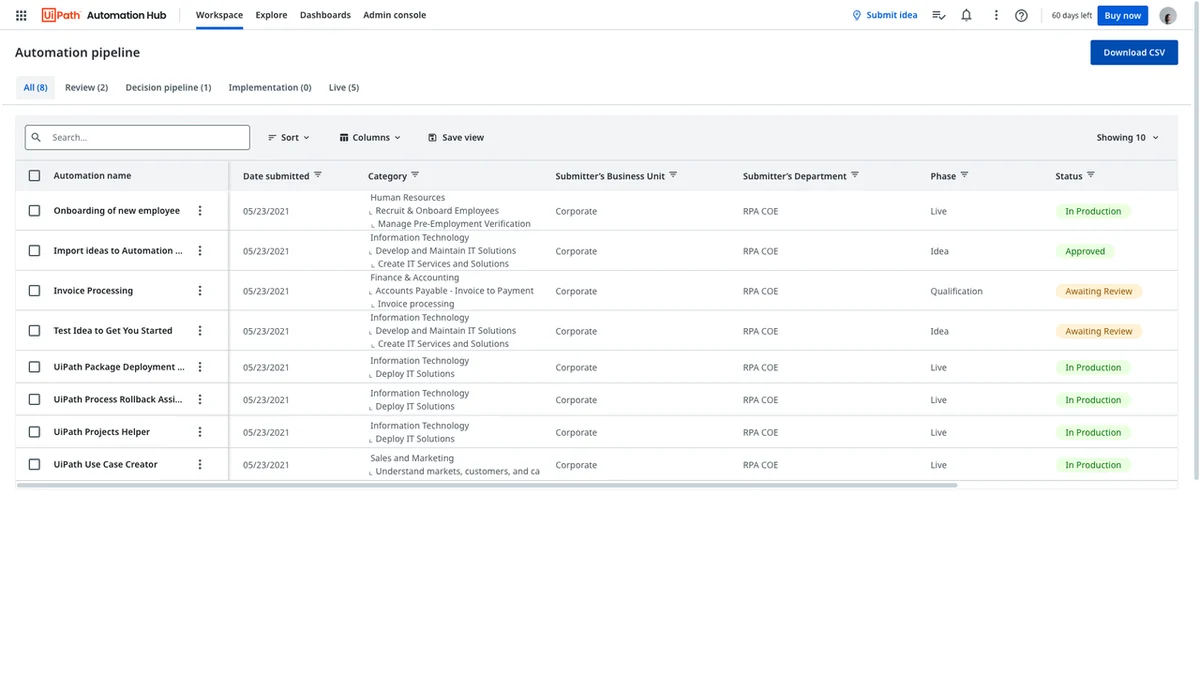1200x675 pixels.
Task: Open the Explore menu
Action: (271, 15)
